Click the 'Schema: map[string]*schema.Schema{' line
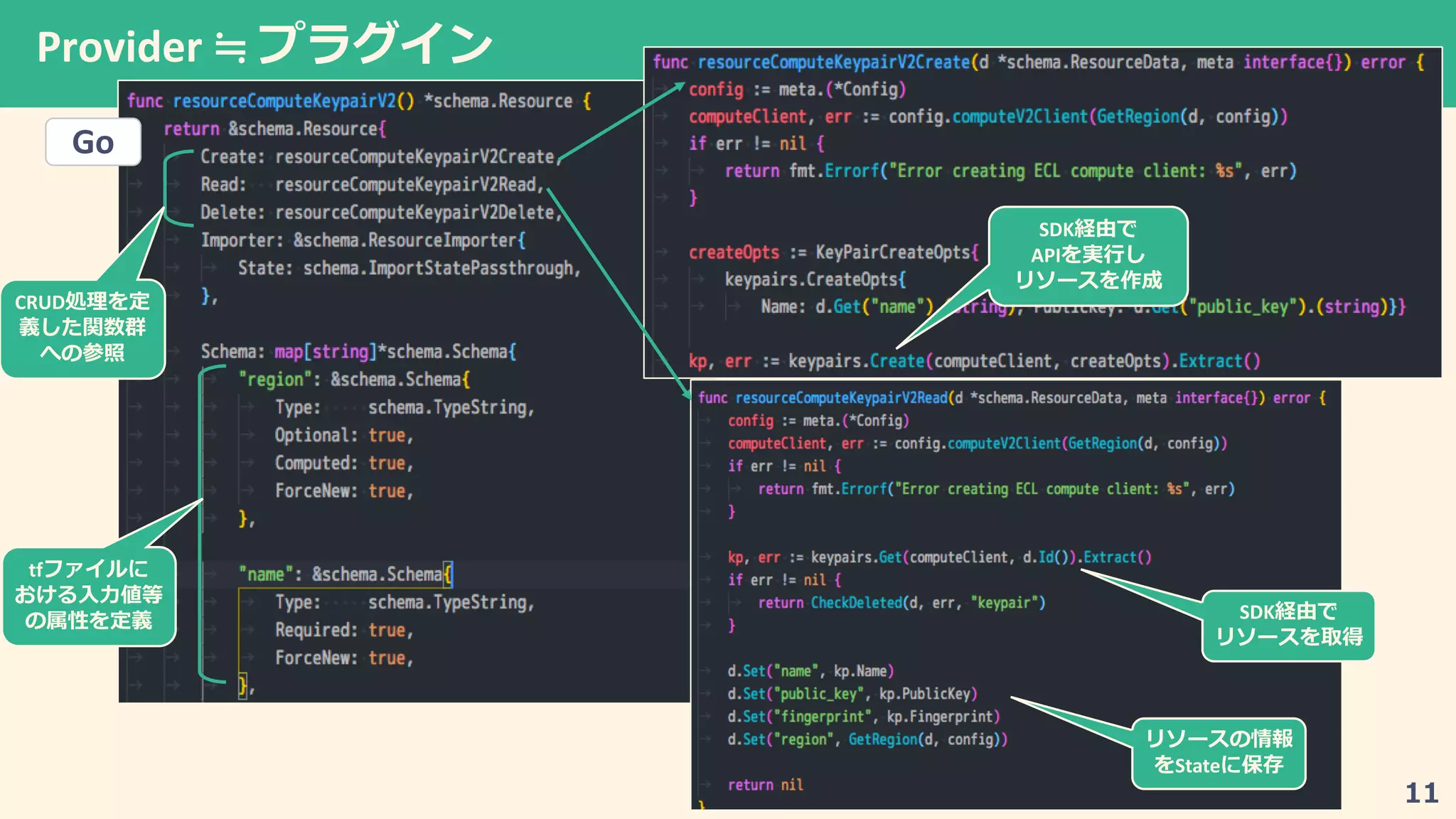The image size is (1456, 819). (359, 351)
